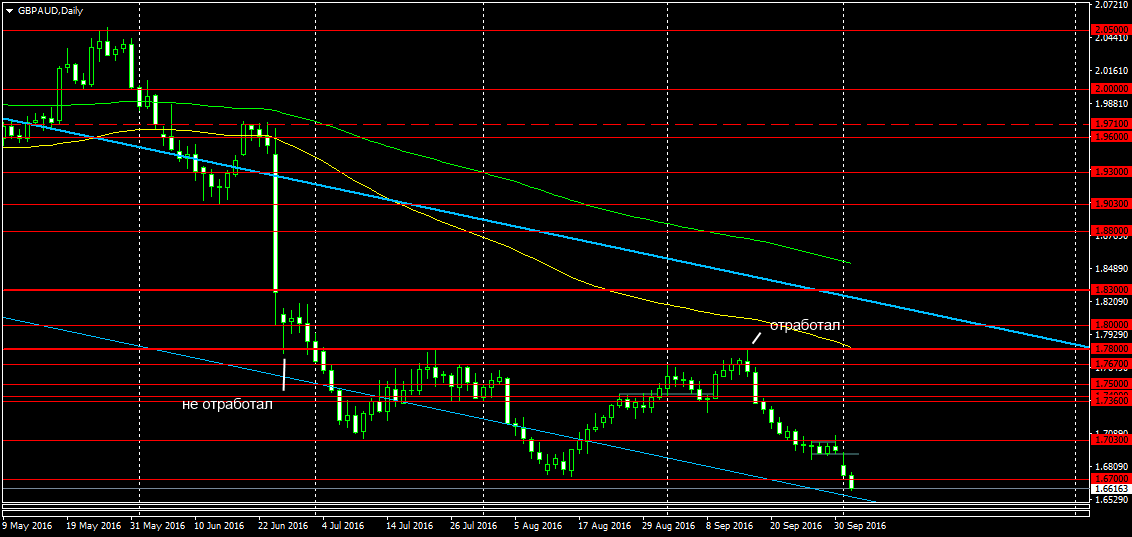This screenshot has width=1132, height=537.
Task: Click the 4 Jul 2016 date label
Action: tap(346, 526)
